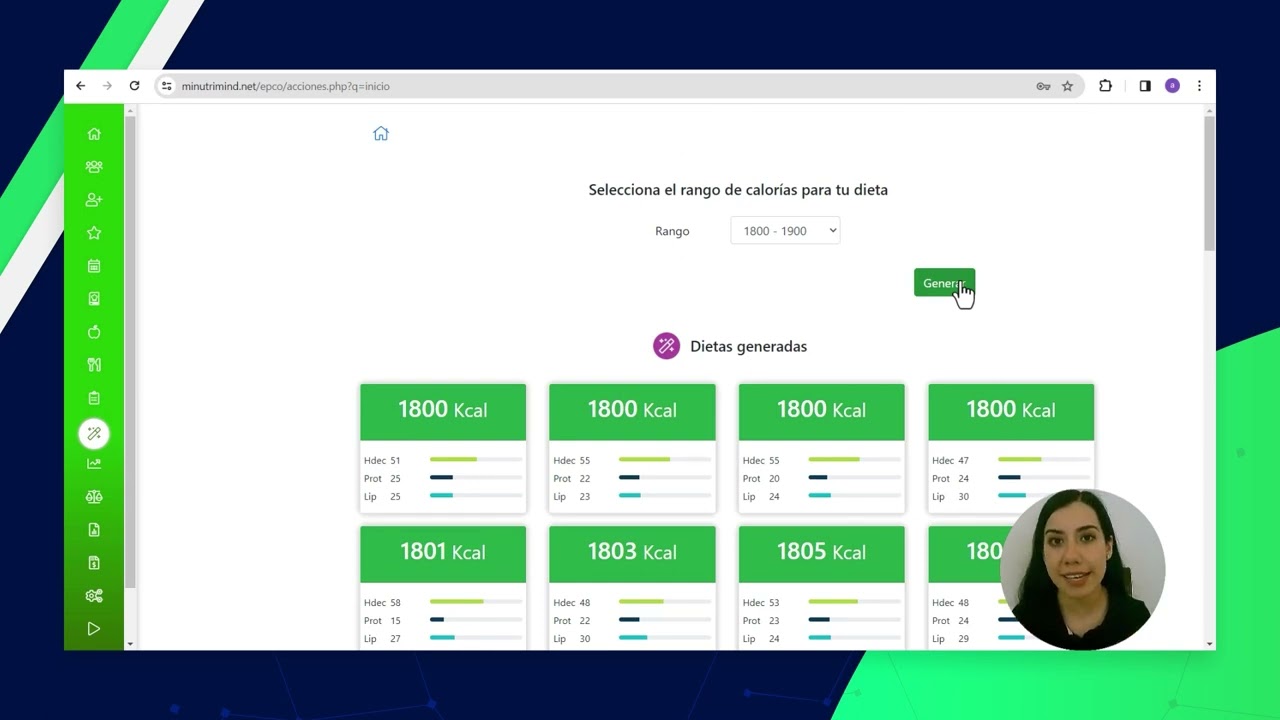Open the weighing scale icon in sidebar
This screenshot has height=720, width=1280.
point(94,299)
